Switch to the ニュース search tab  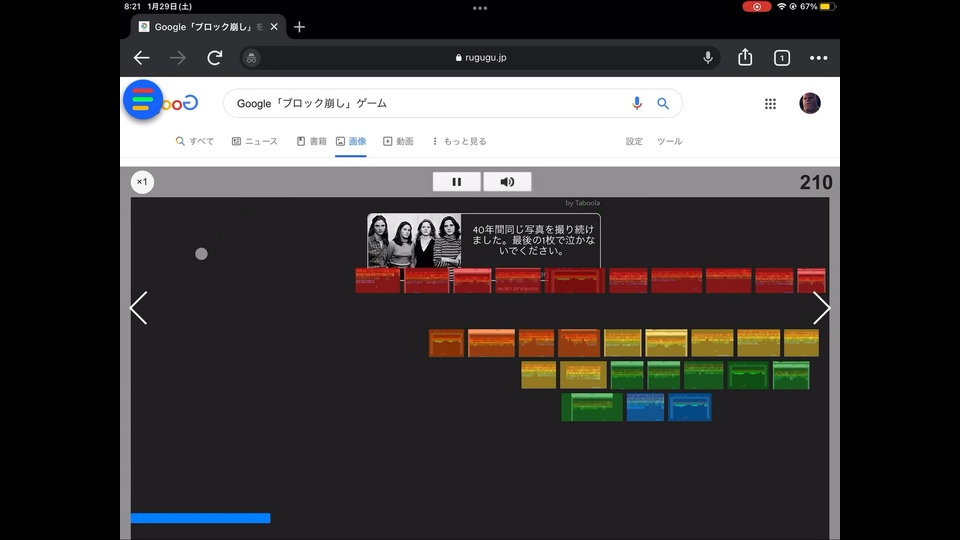coord(255,141)
